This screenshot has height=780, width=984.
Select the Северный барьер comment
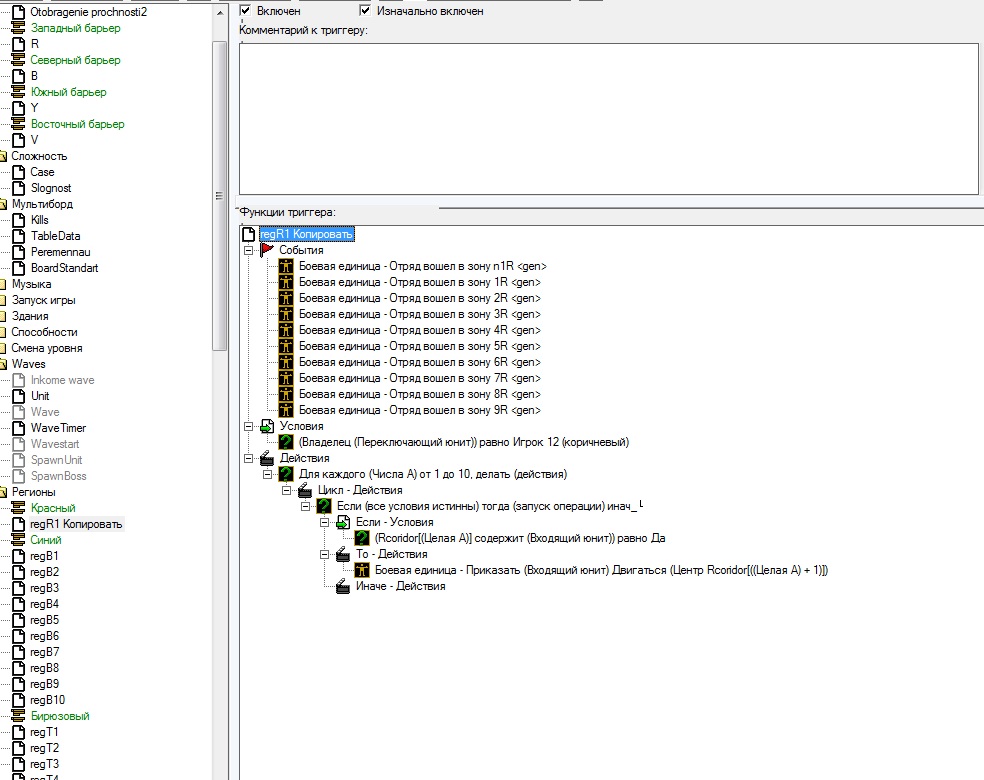point(75,60)
